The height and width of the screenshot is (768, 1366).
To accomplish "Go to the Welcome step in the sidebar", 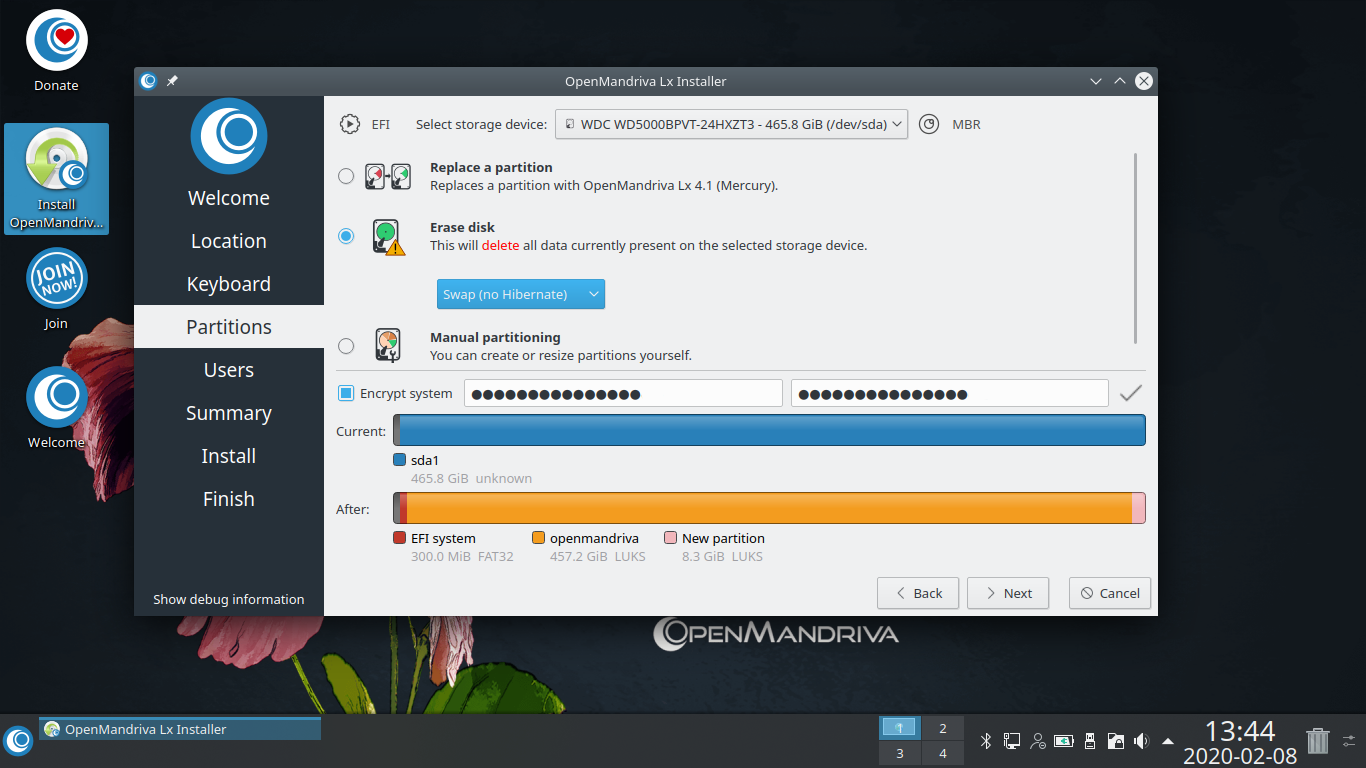I will [x=229, y=198].
